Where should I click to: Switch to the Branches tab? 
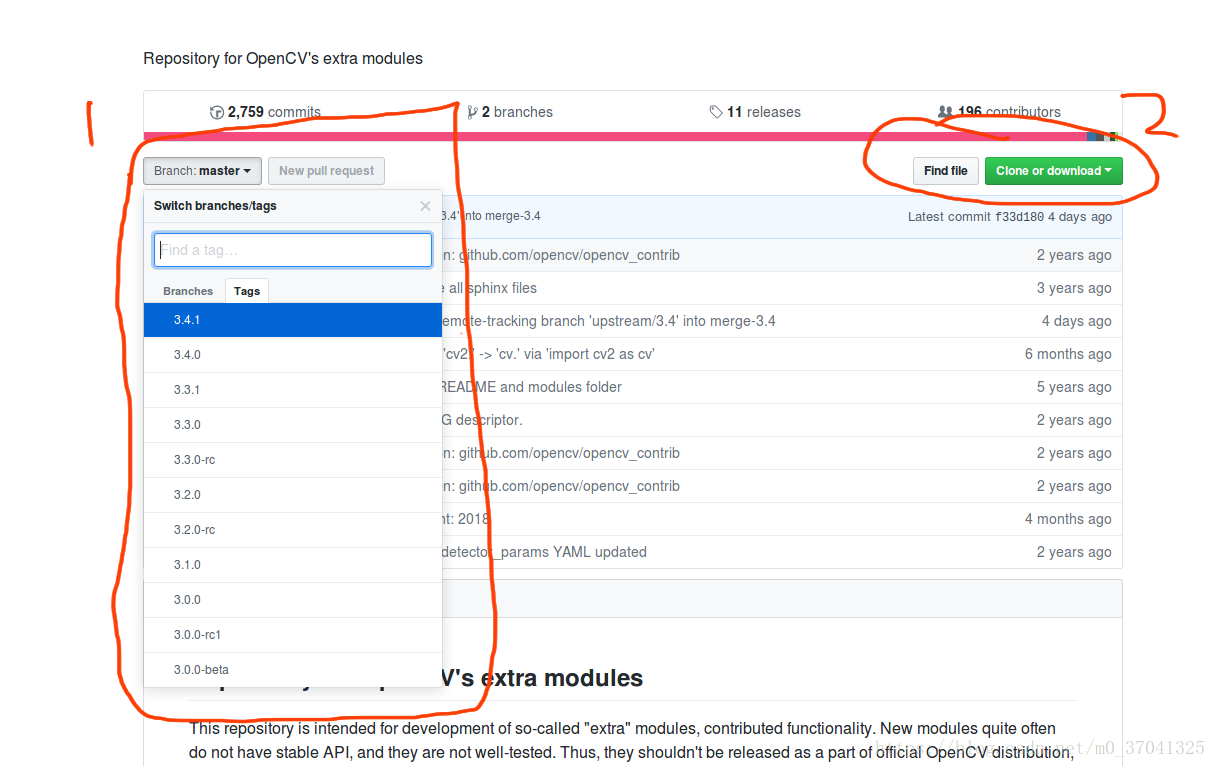[188, 291]
